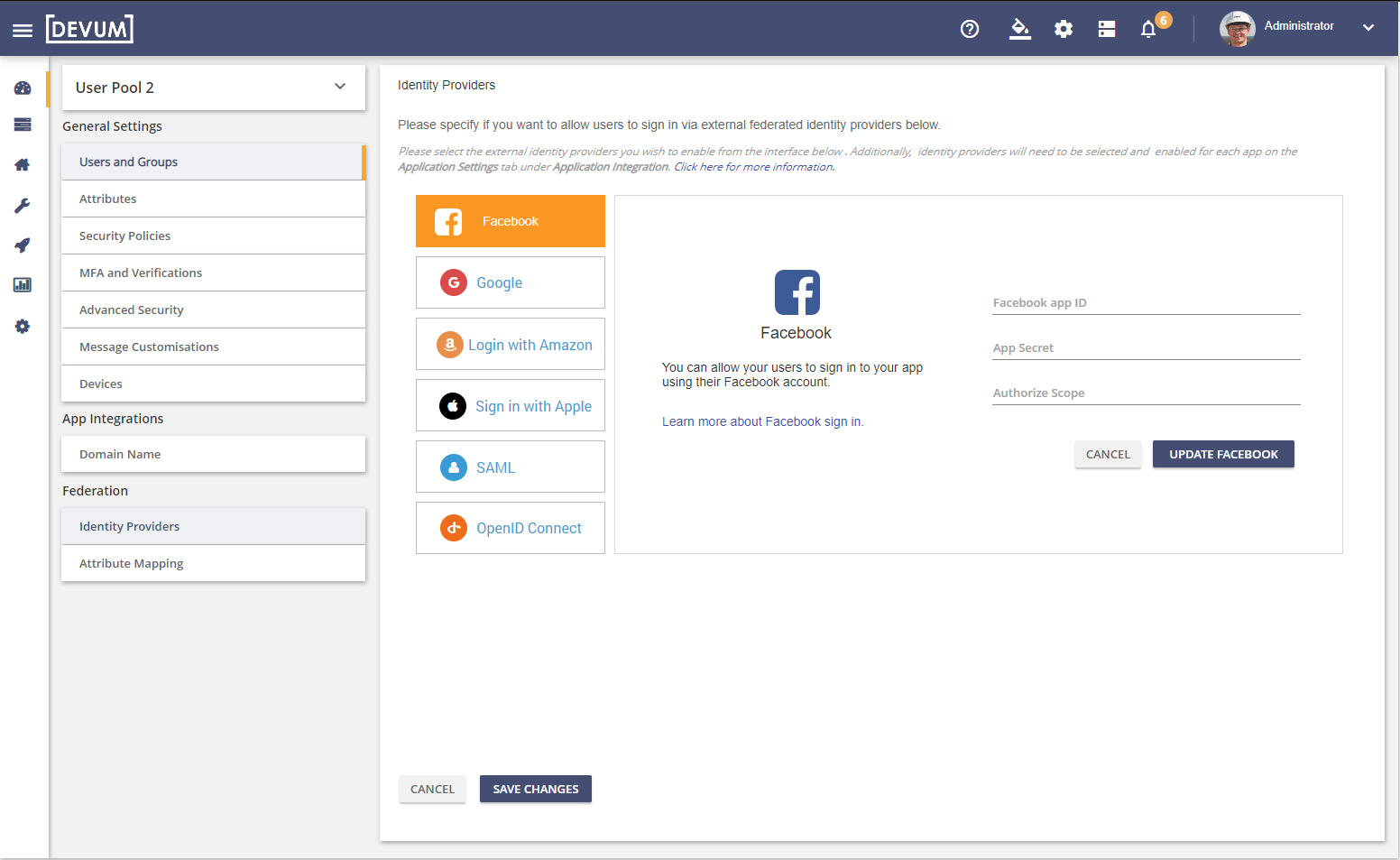The image size is (1400, 860).
Task: Click the Save Changes button
Action: (x=536, y=789)
